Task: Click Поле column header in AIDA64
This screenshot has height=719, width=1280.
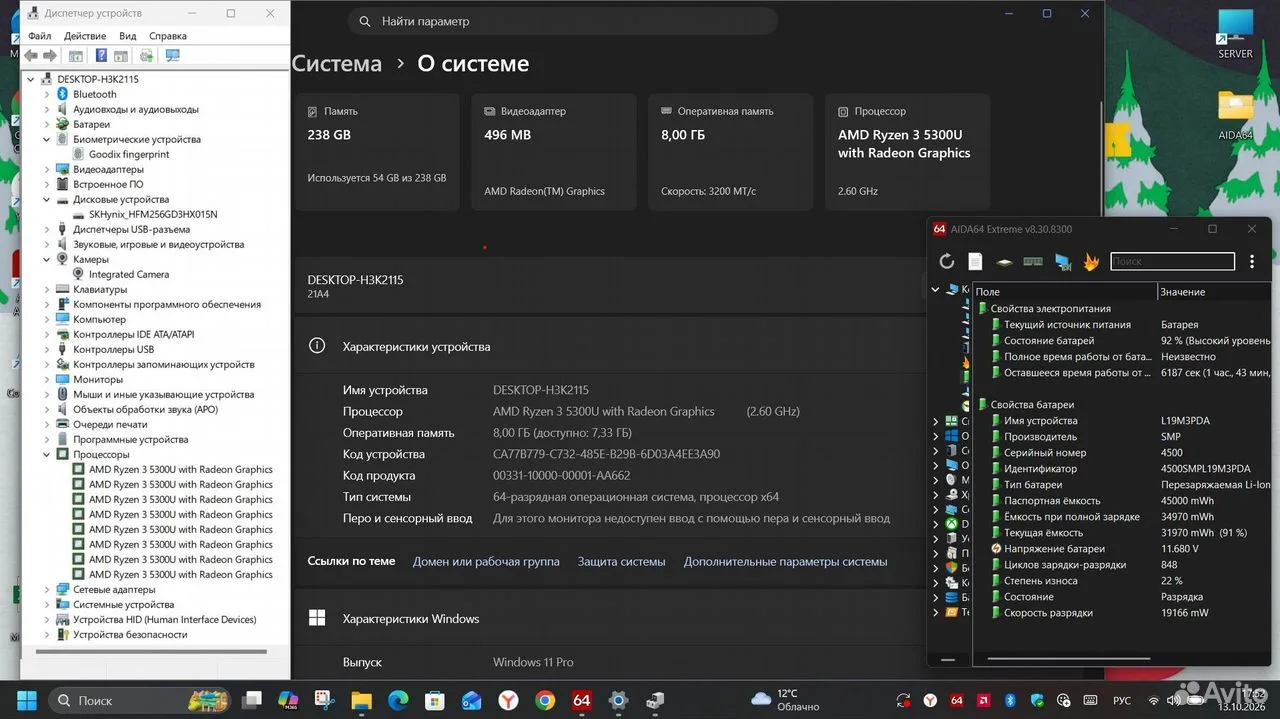Action: [x=1065, y=292]
